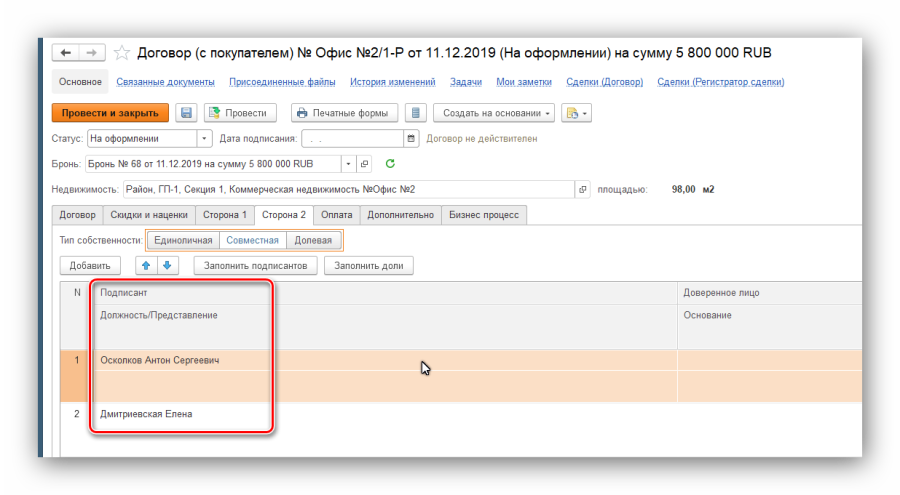Screen dimensions: 900x495
Task: Select Совместная ownership type
Action: coord(252,240)
